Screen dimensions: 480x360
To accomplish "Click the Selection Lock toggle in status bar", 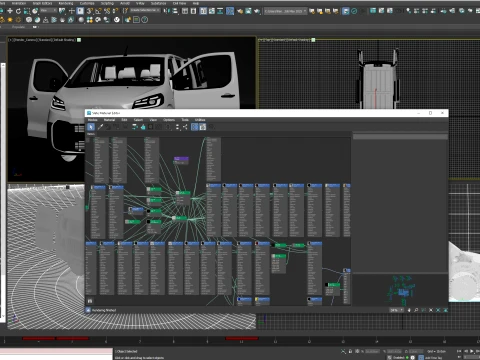I will pos(350,351).
